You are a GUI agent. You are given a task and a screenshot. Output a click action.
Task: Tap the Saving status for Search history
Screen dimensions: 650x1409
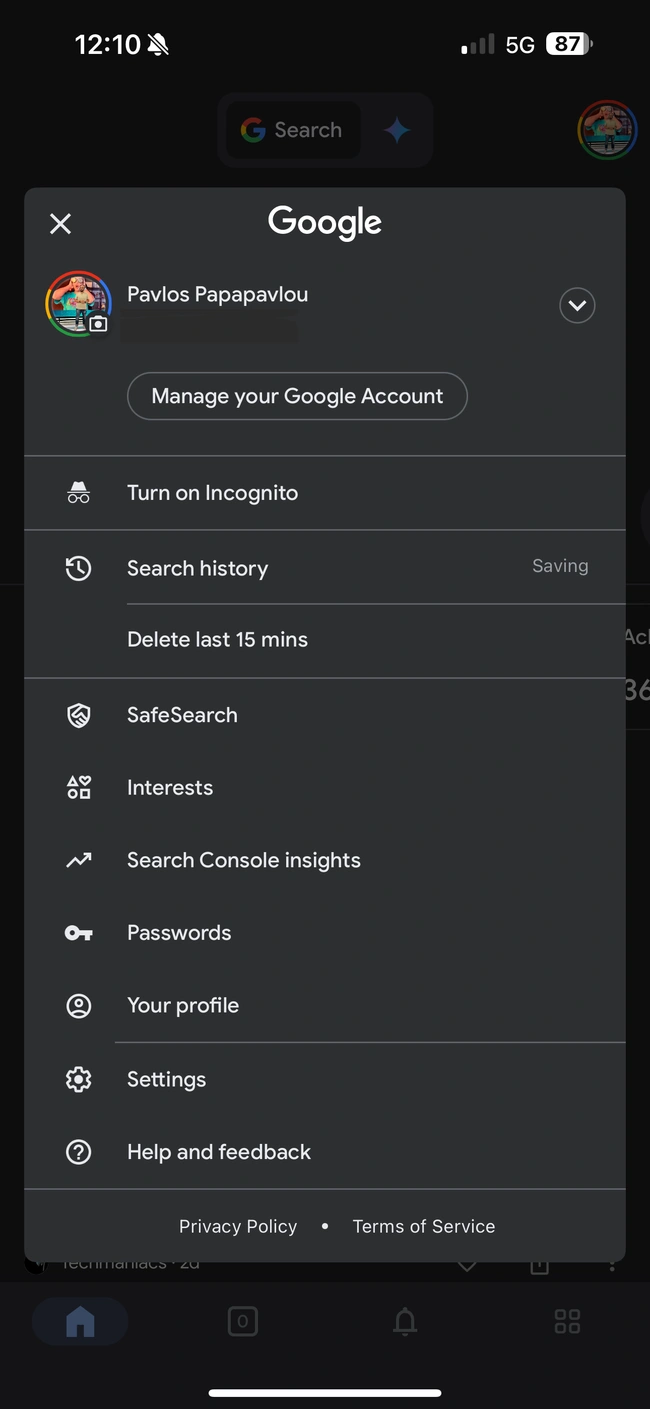click(x=560, y=566)
